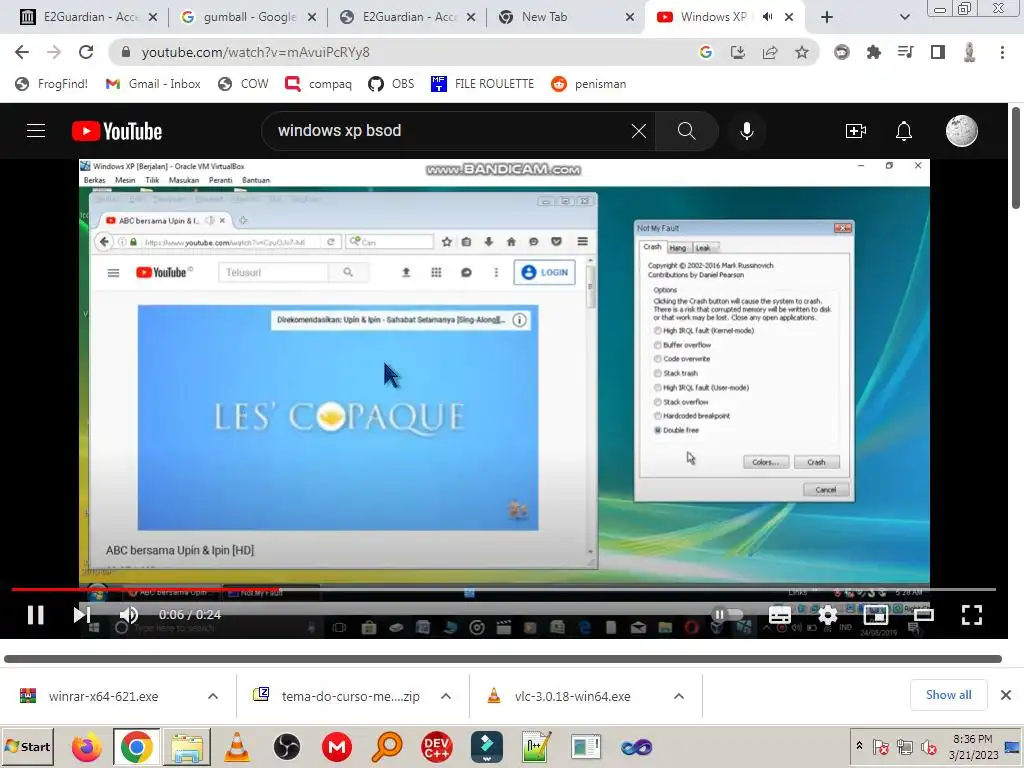Switch to the gumball - Google tab
Image resolution: width=1024 pixels, height=768 pixels.
tap(249, 17)
